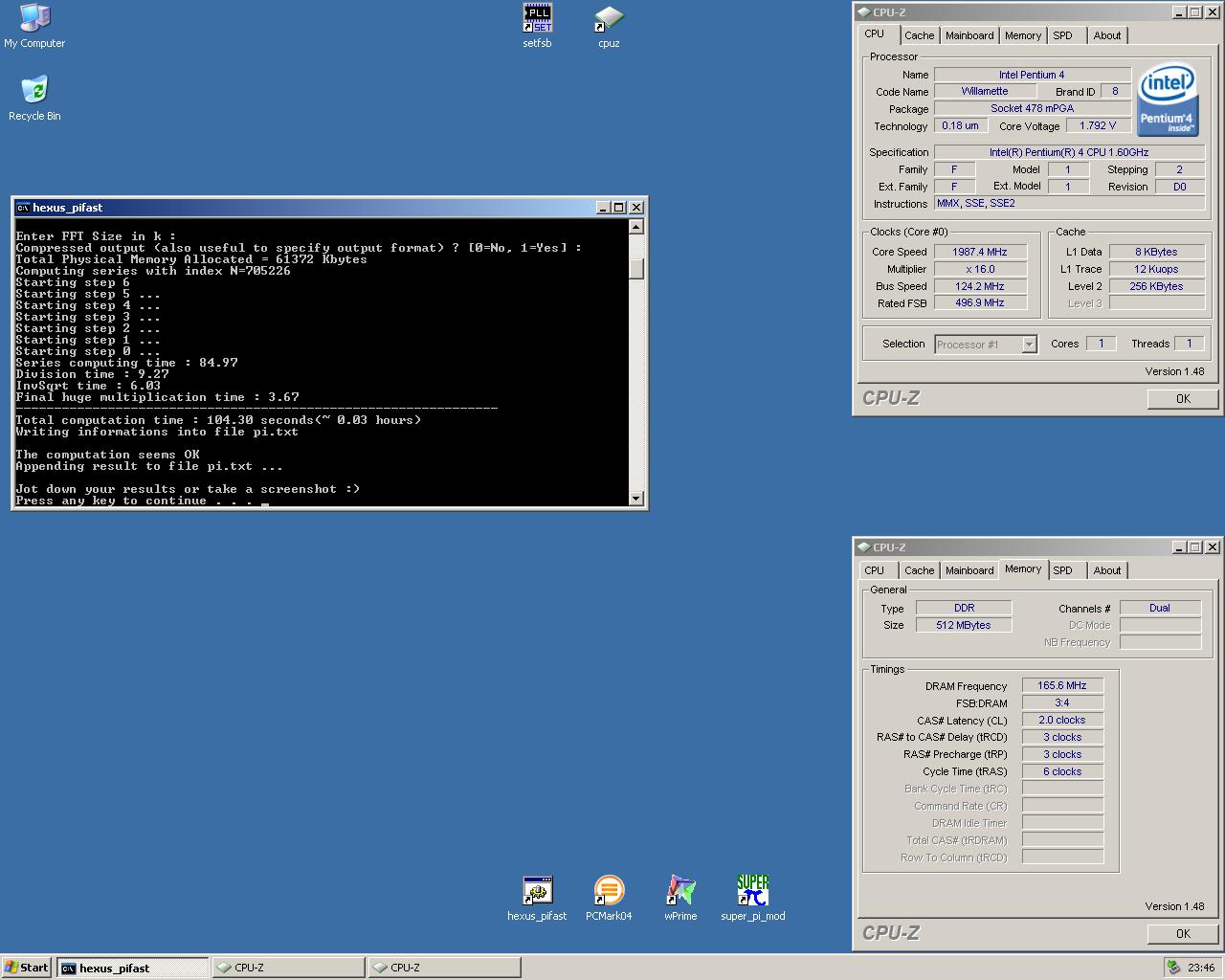Click the hexus_pifast console window title icon

pos(22,208)
